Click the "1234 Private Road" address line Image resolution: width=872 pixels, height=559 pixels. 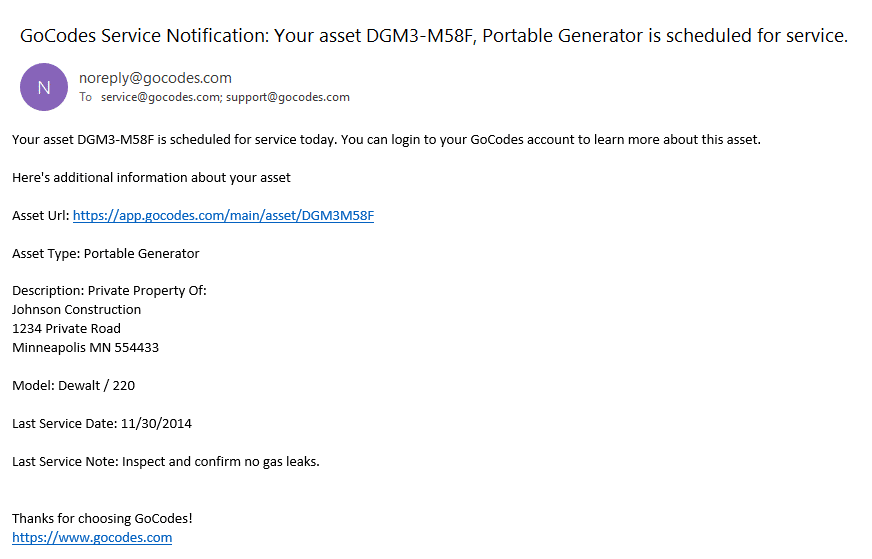click(x=66, y=328)
